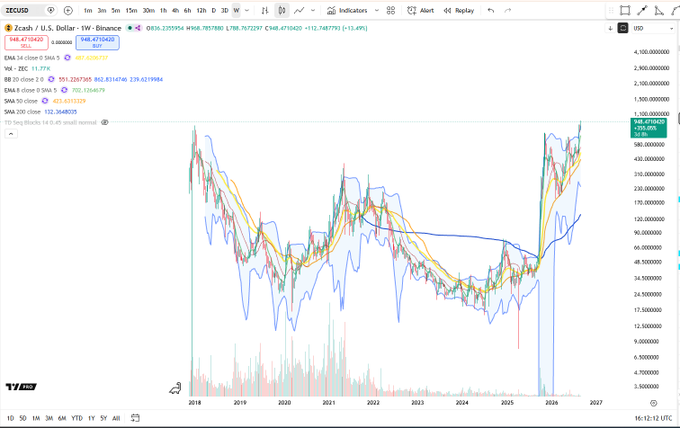The height and width of the screenshot is (428, 680).
Task: Select the Triangle drawing tool
Action: coord(659,10)
